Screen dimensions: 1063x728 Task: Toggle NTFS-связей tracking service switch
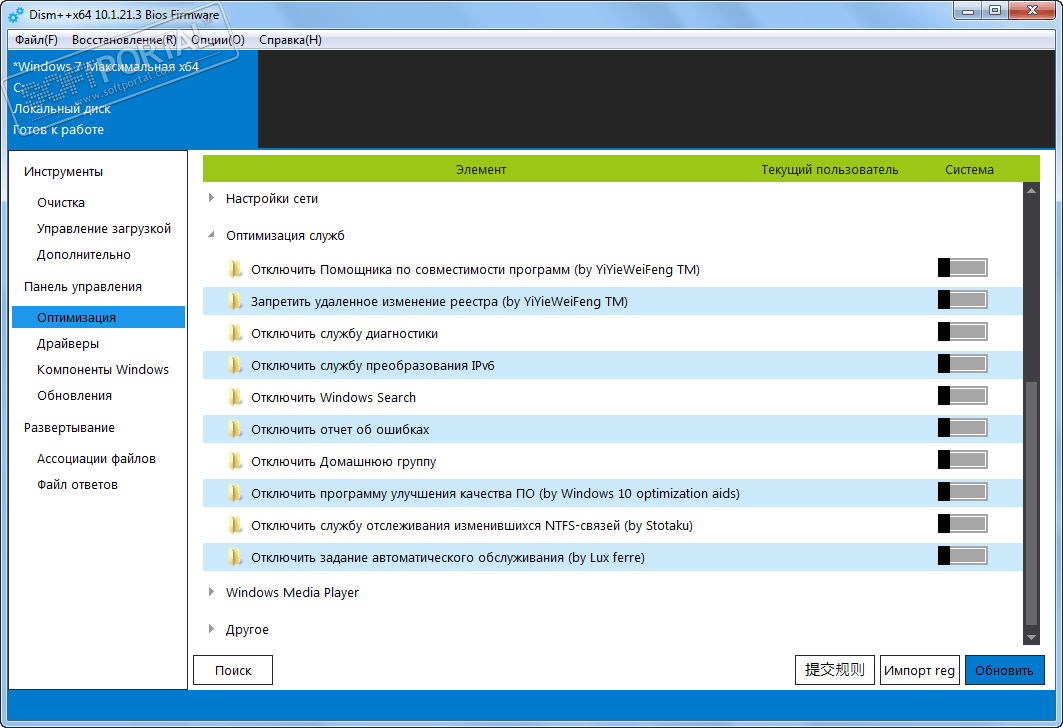coord(963,524)
